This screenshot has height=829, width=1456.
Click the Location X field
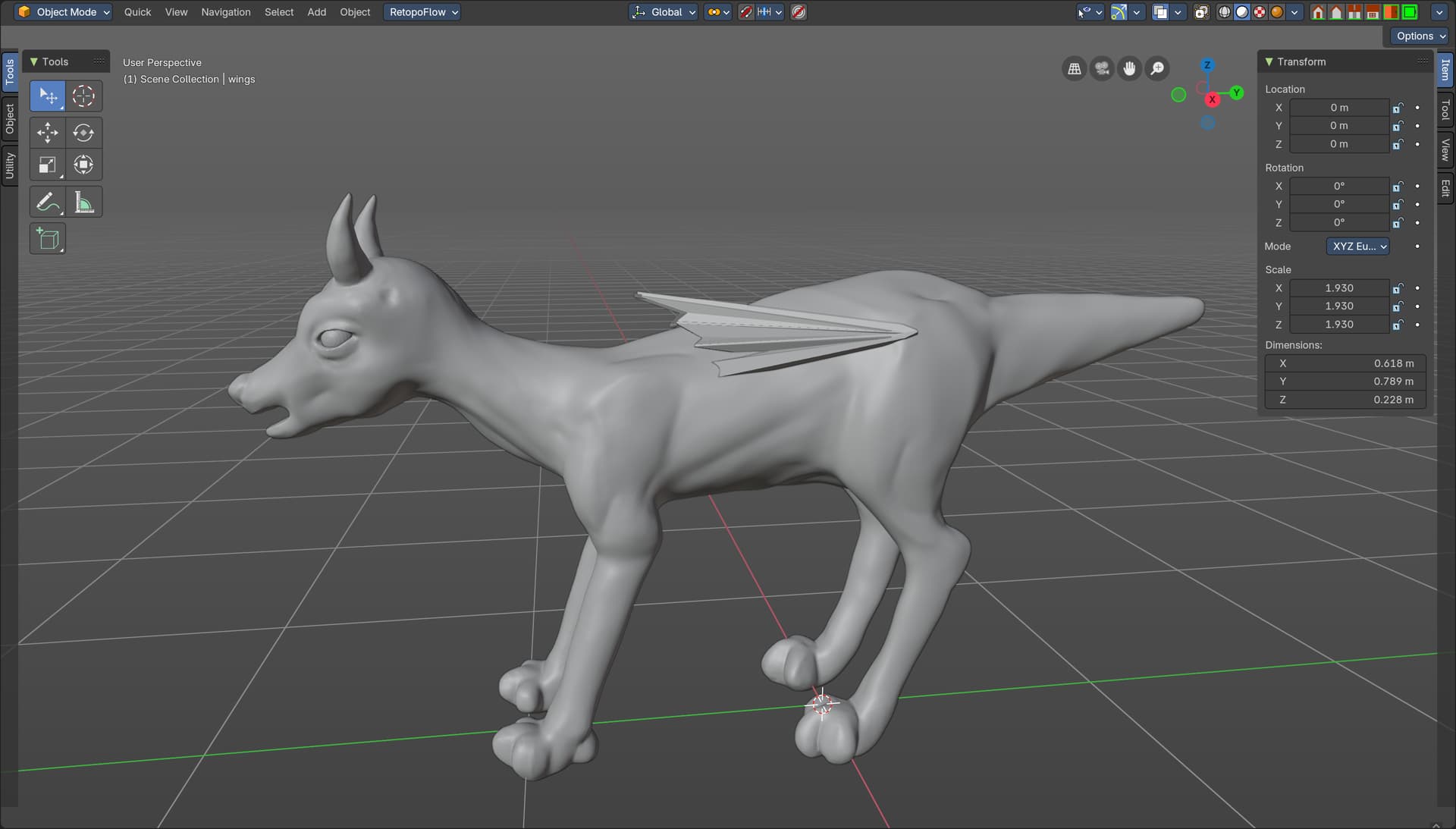[x=1338, y=108]
